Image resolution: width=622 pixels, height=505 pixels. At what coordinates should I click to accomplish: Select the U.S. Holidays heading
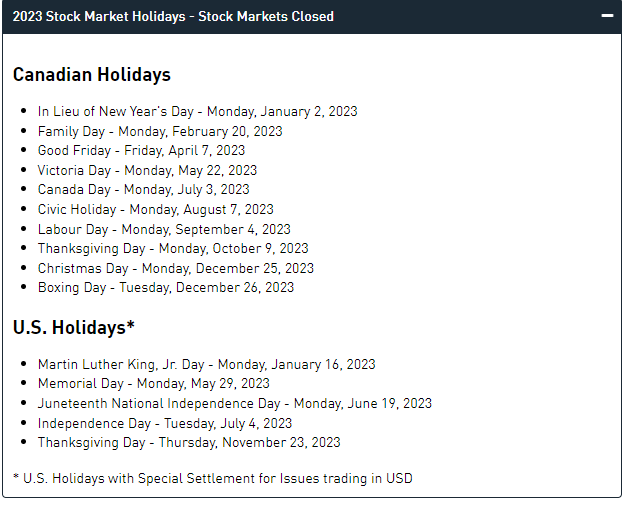74,327
